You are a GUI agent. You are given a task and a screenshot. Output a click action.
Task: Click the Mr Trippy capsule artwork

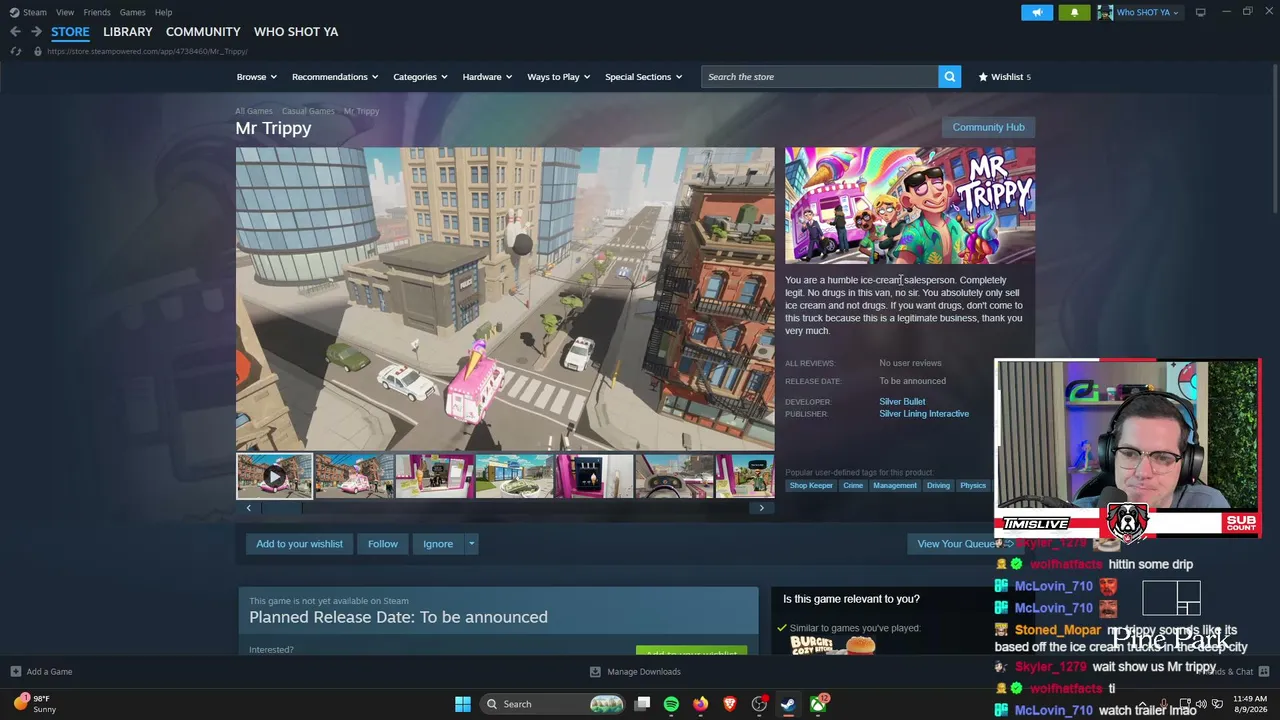coord(910,206)
